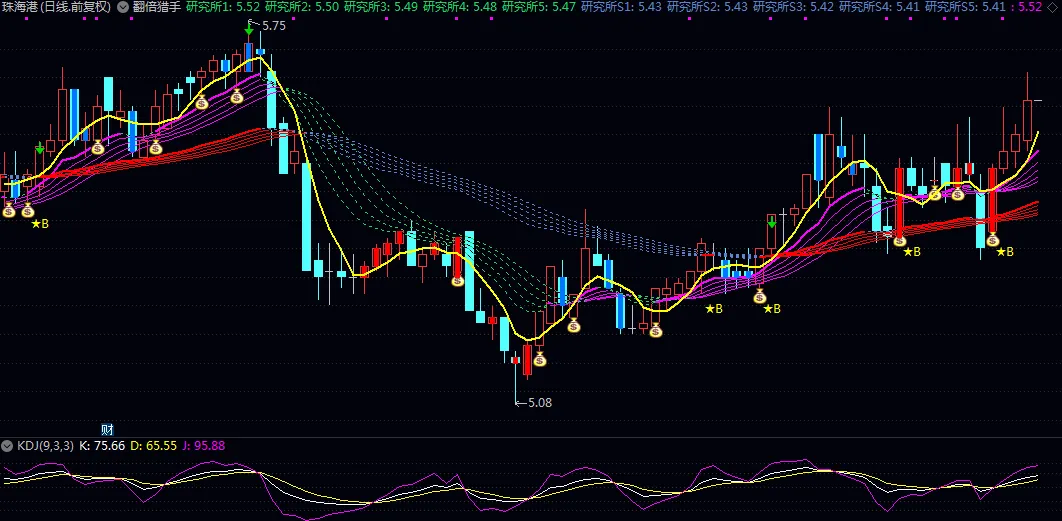Click the money bag above the rightmost ★B marker
This screenshot has height=521, width=1062.
pos(993,239)
